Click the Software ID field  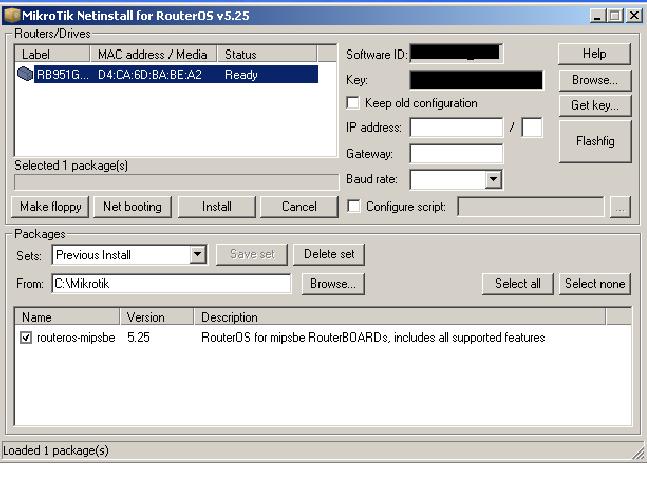pos(456,53)
